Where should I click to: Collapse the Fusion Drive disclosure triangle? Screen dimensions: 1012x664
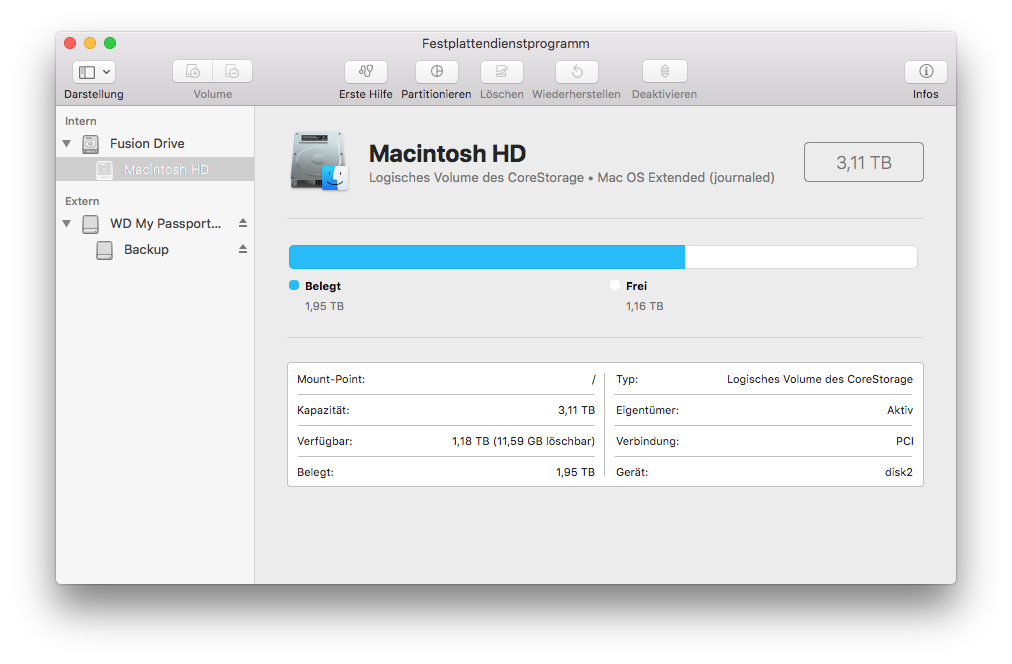point(67,144)
